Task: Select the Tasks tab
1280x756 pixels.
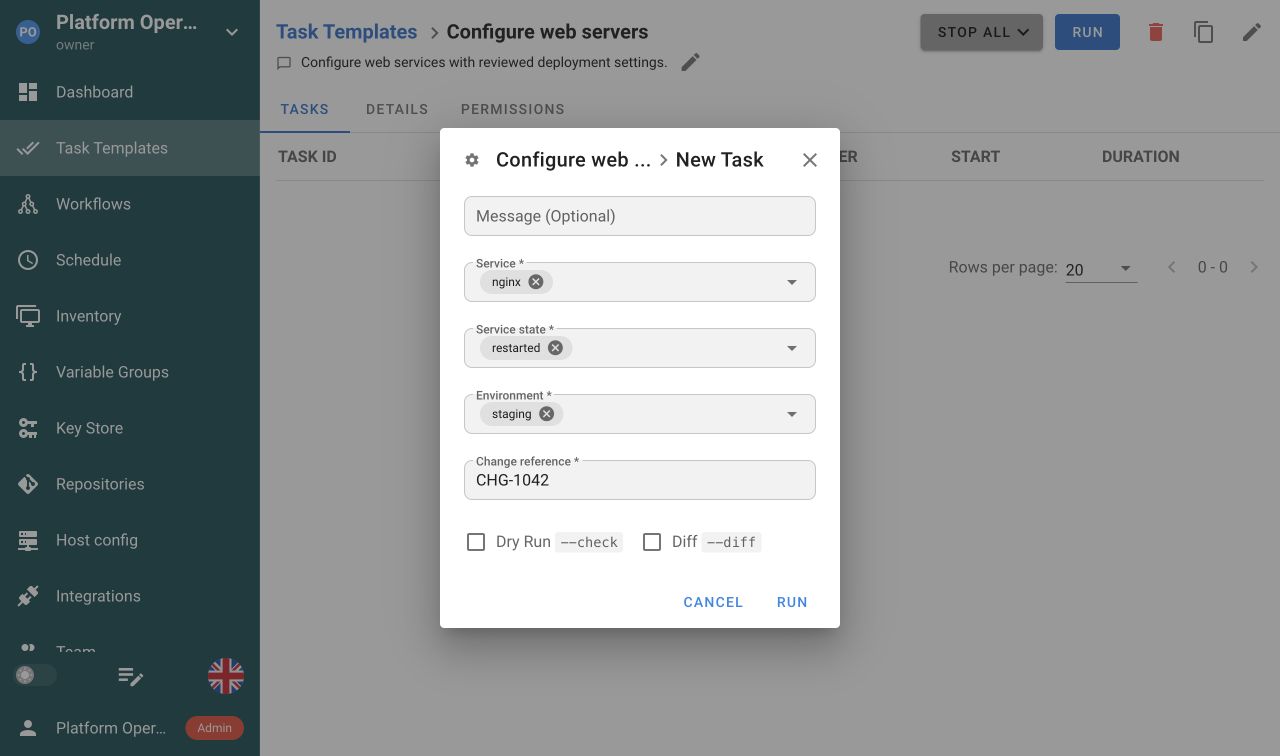Action: [305, 109]
